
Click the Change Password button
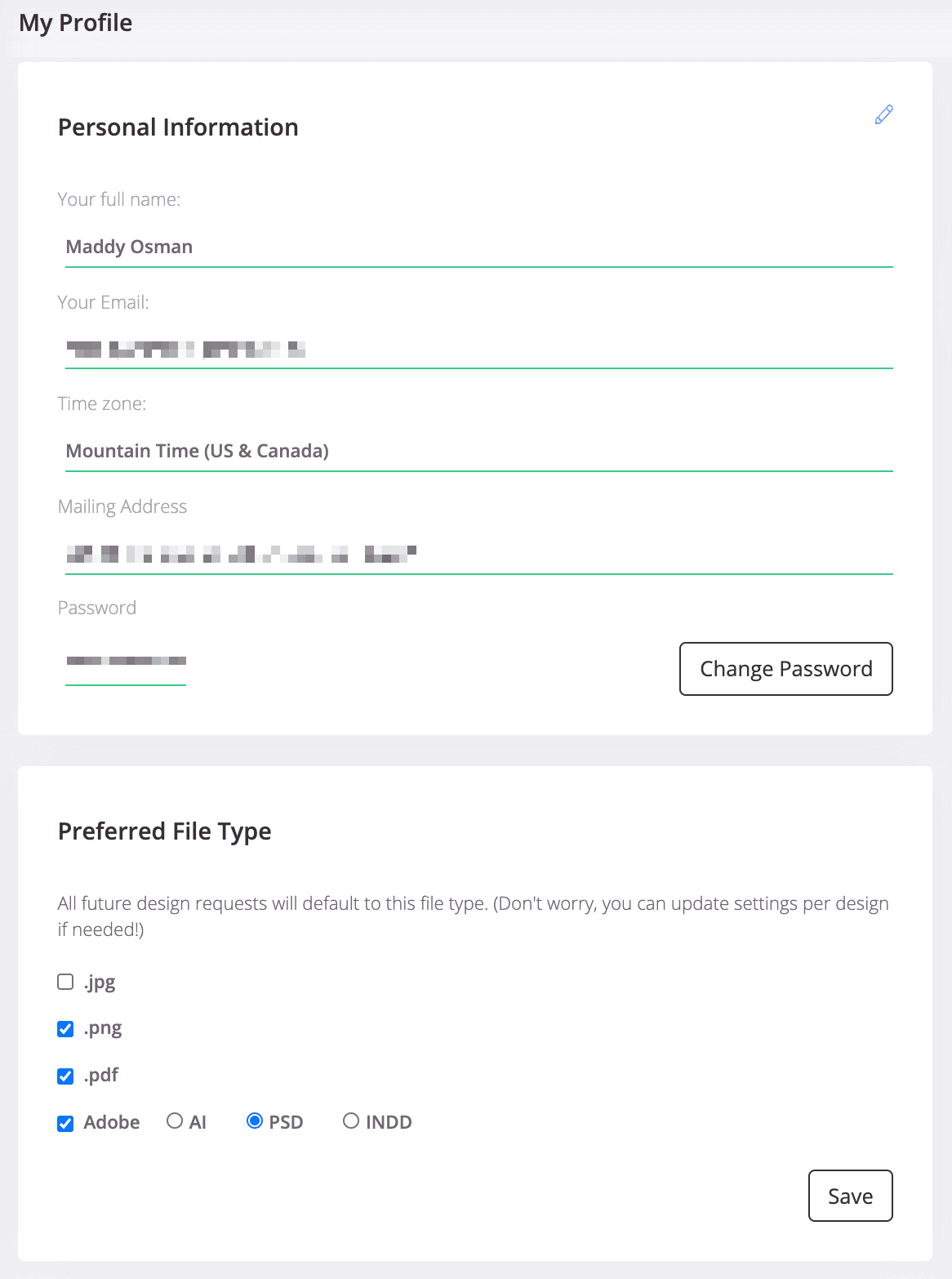point(785,668)
